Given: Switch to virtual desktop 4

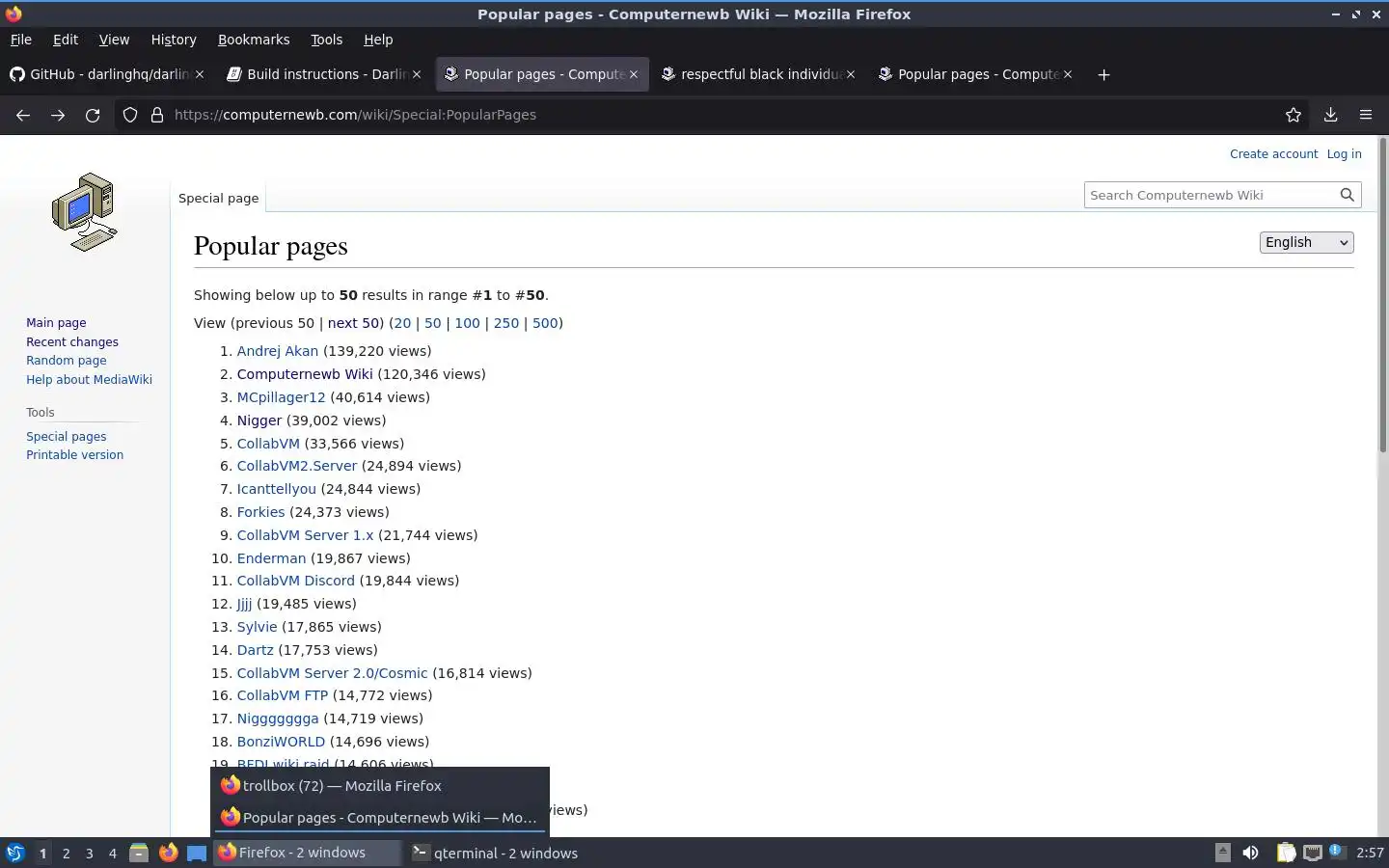Looking at the screenshot, I should tap(112, 853).
